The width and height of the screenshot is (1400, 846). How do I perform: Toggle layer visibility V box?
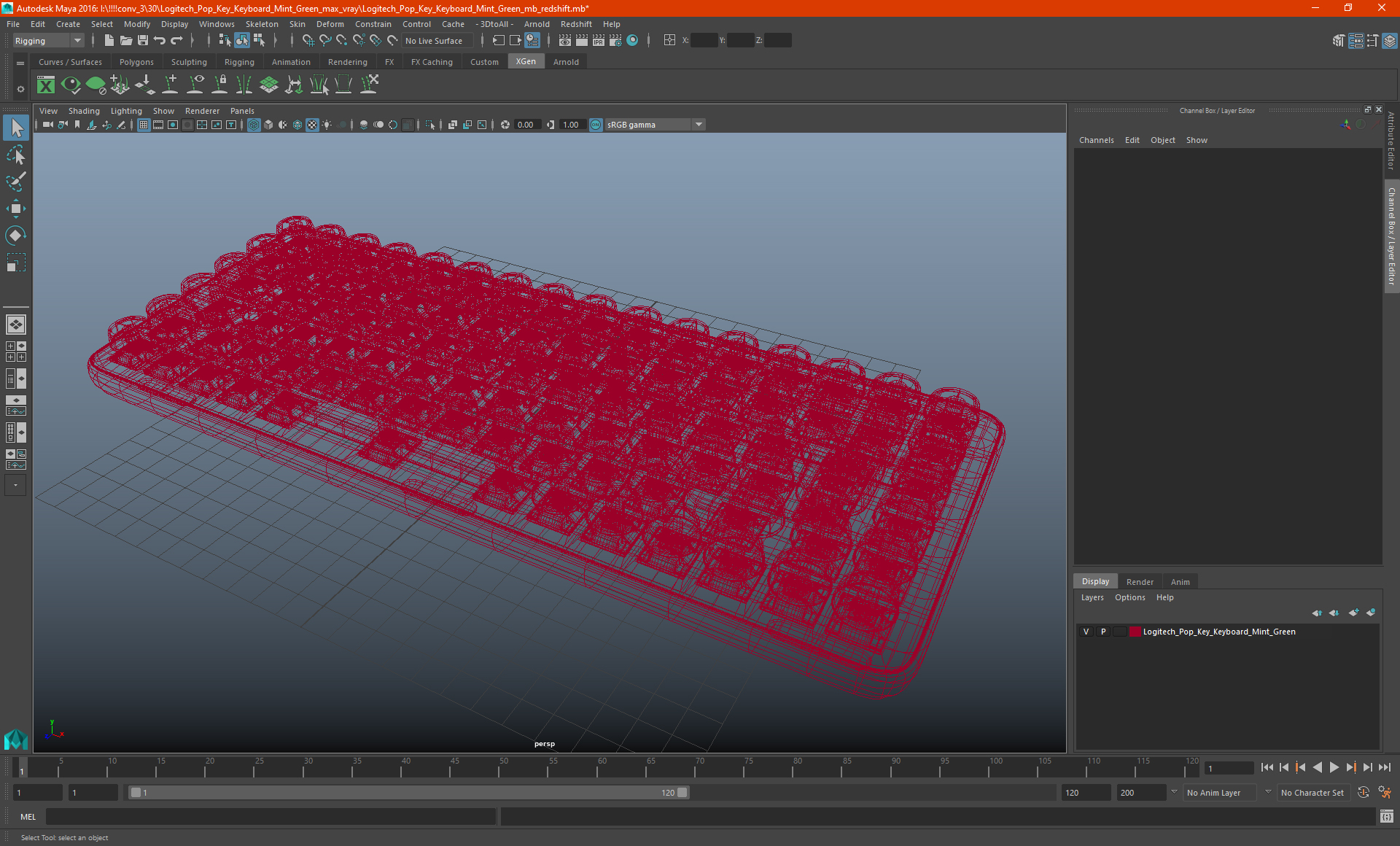[x=1086, y=632]
